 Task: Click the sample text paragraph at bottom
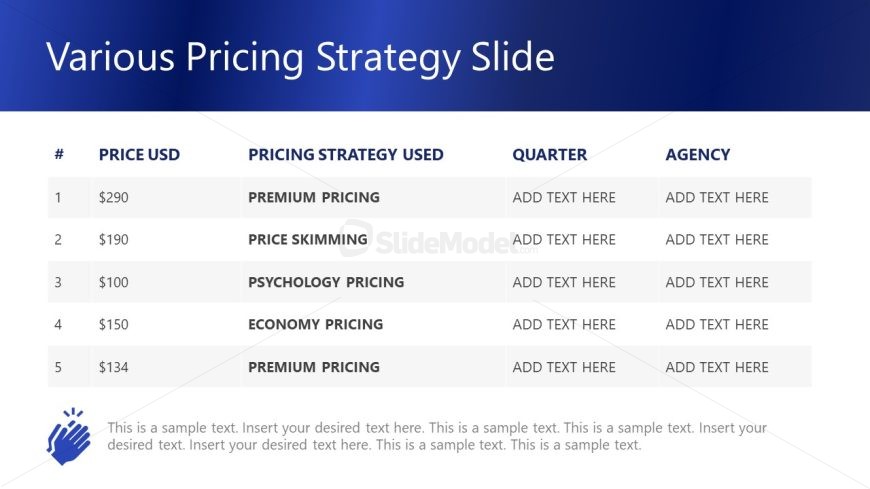coord(437,436)
